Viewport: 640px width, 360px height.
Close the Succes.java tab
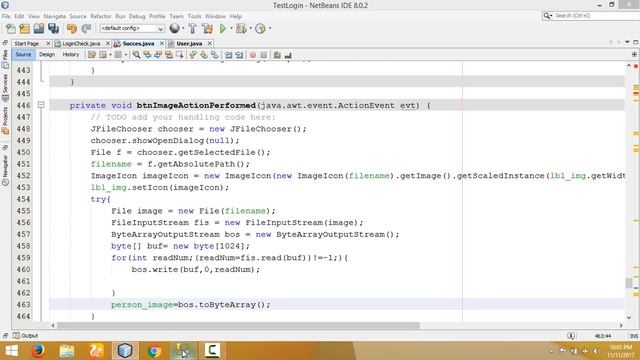coord(162,43)
